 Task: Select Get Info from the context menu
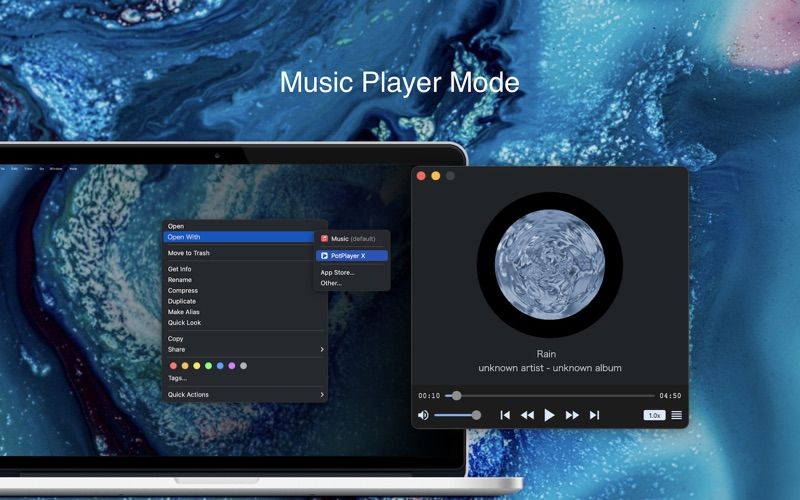tap(180, 269)
